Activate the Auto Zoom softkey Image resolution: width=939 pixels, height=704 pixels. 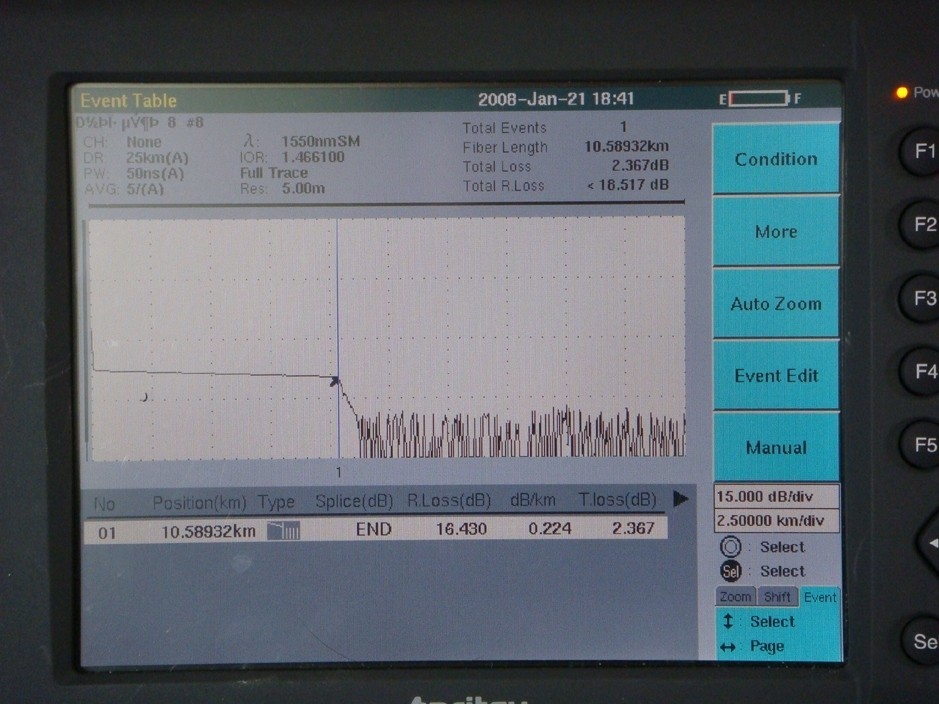coord(776,304)
